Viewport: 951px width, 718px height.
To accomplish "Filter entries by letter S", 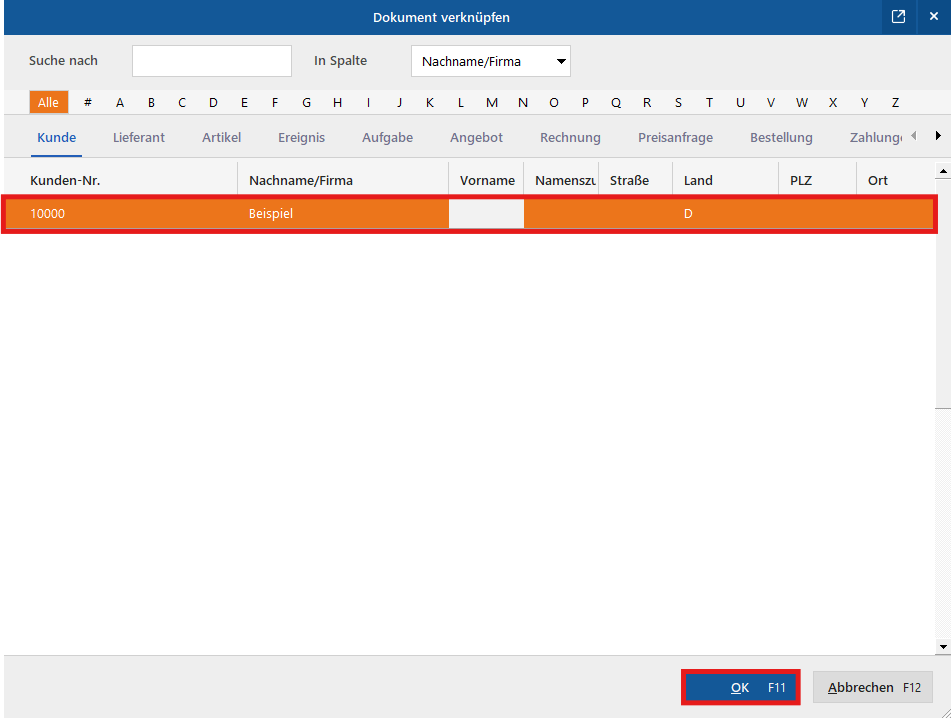I will point(678,102).
